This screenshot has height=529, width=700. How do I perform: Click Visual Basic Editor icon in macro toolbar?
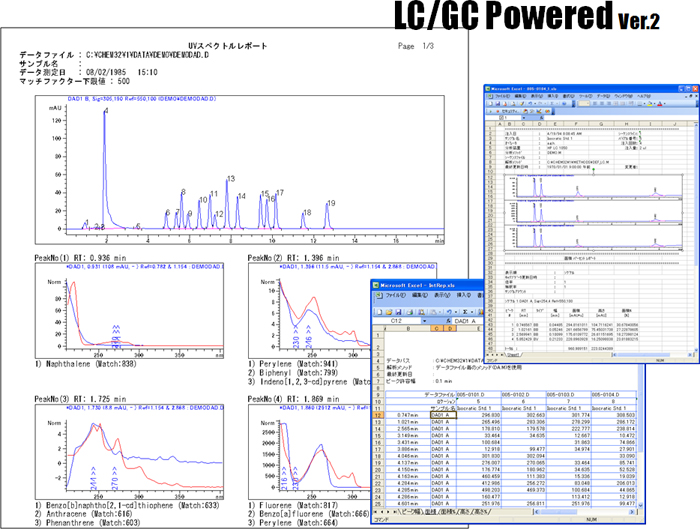coord(525,111)
